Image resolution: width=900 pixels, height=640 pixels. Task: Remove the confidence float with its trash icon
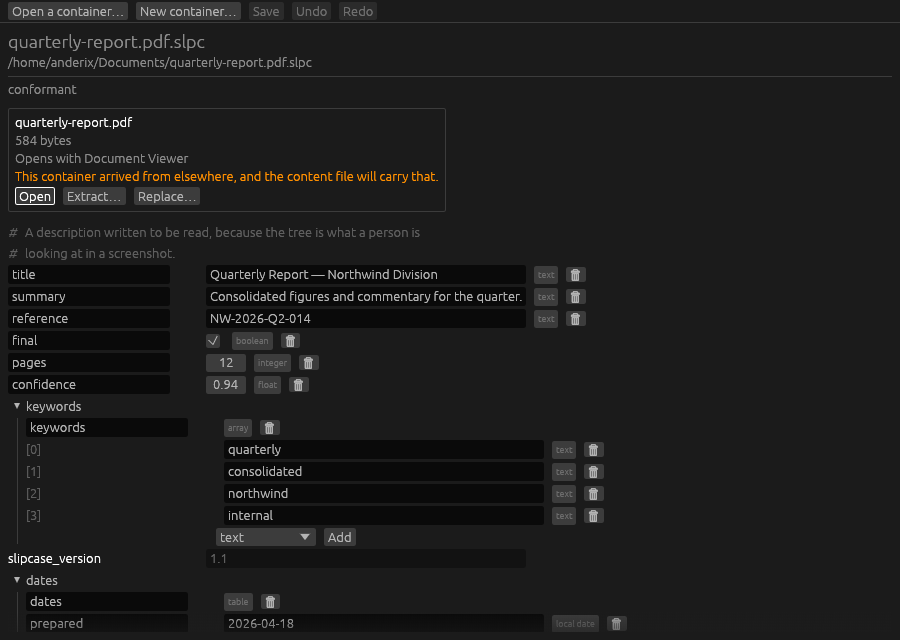point(298,385)
